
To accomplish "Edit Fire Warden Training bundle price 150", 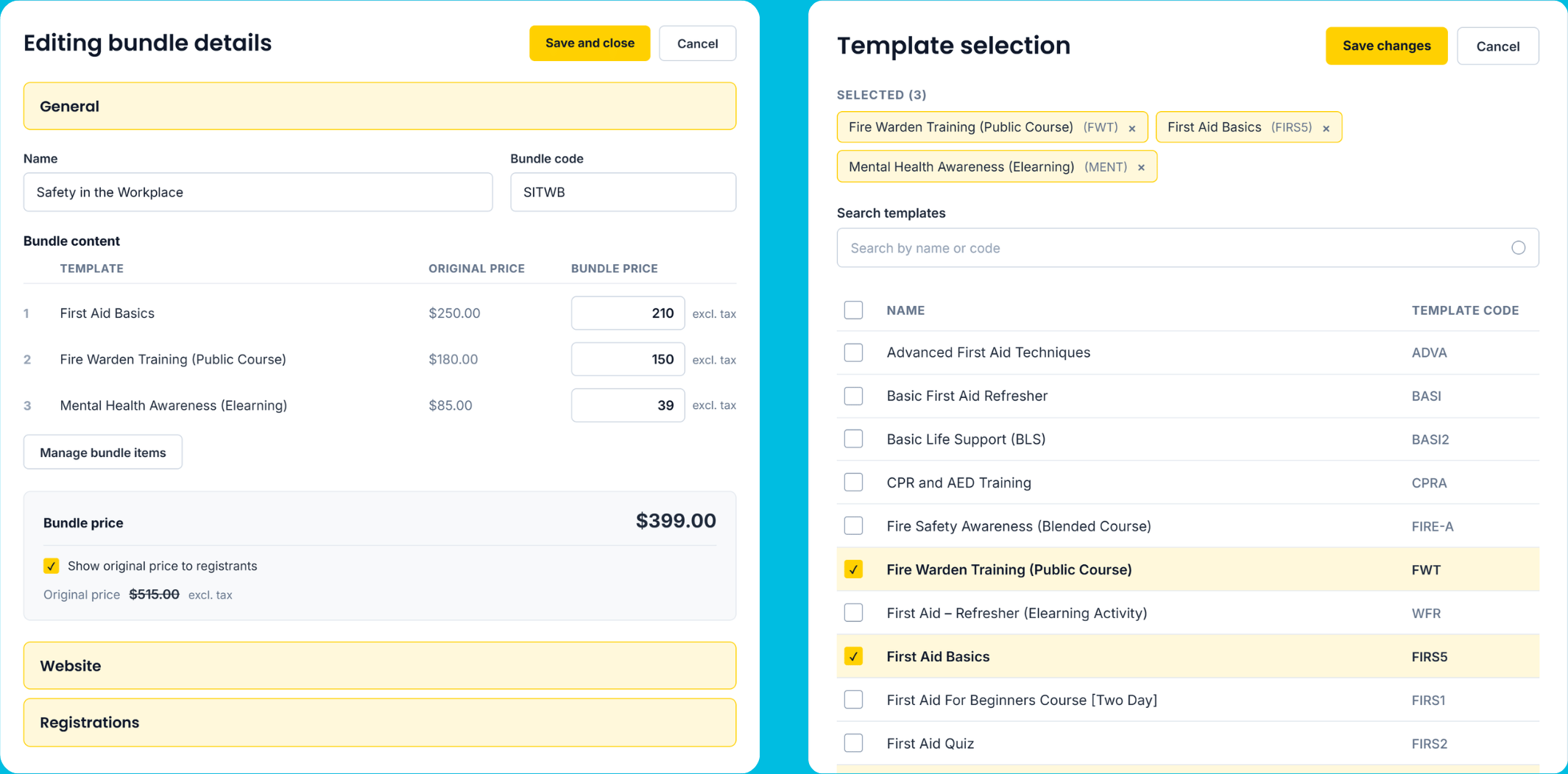I will (628, 359).
